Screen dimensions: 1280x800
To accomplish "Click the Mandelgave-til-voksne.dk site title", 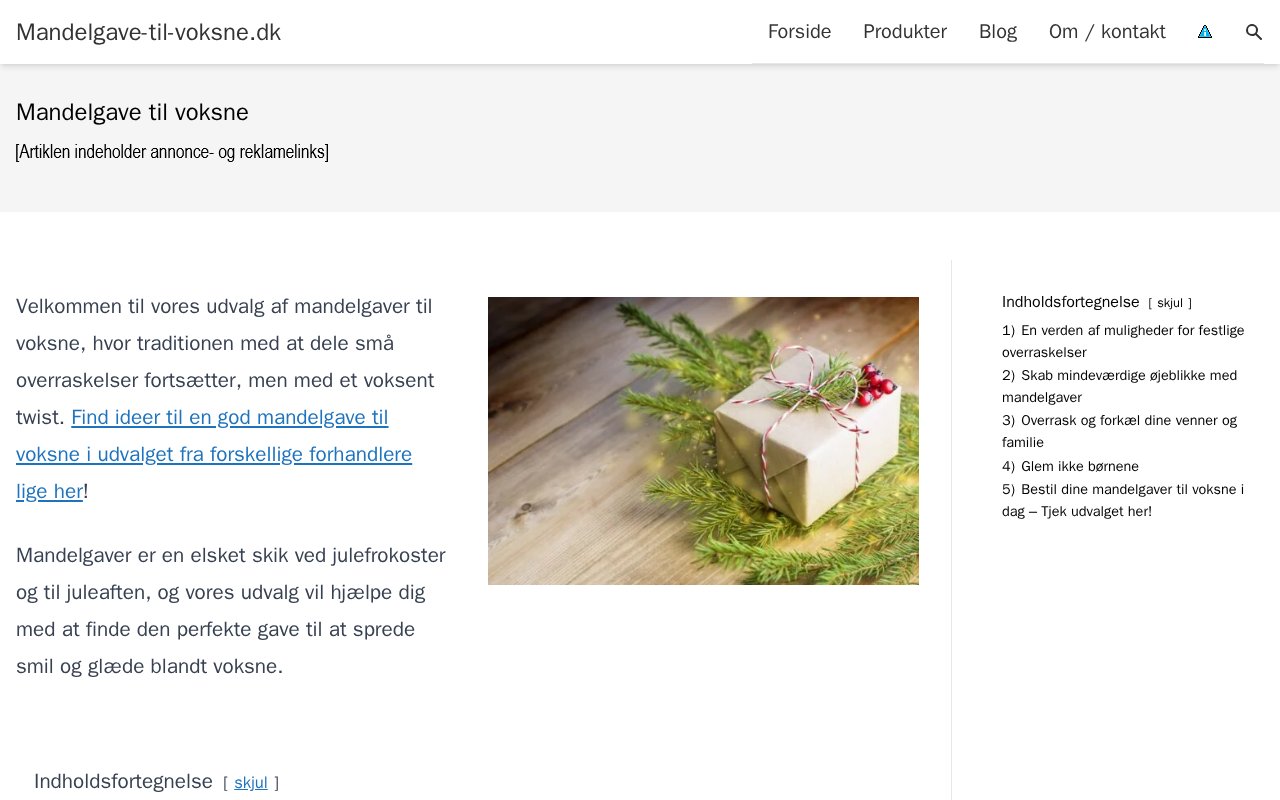I will pyautogui.click(x=149, y=32).
